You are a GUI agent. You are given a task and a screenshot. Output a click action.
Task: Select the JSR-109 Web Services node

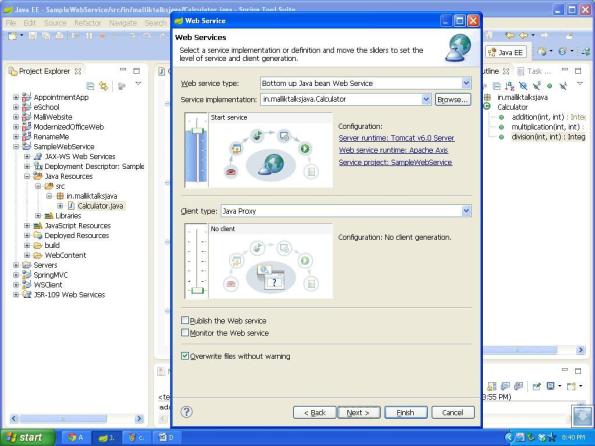69,295
